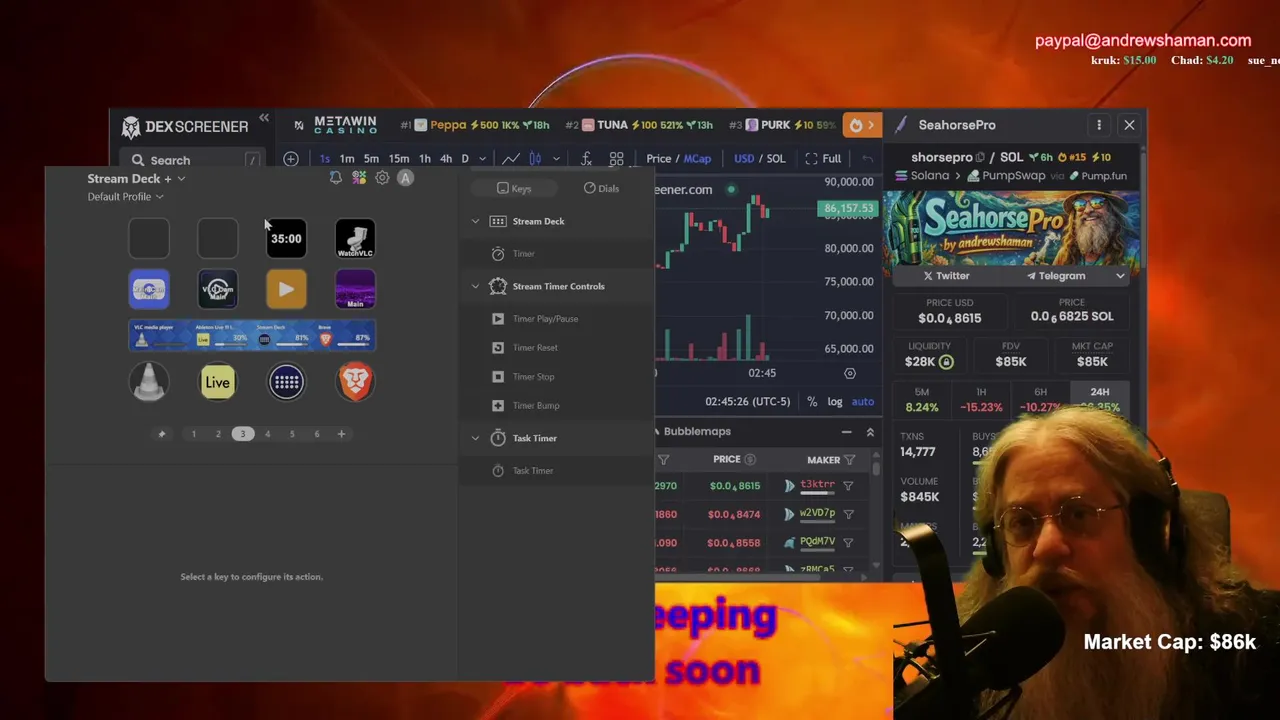Viewport: 1280px width, 720px height.
Task: Select the line chart type icon
Action: tap(511, 159)
